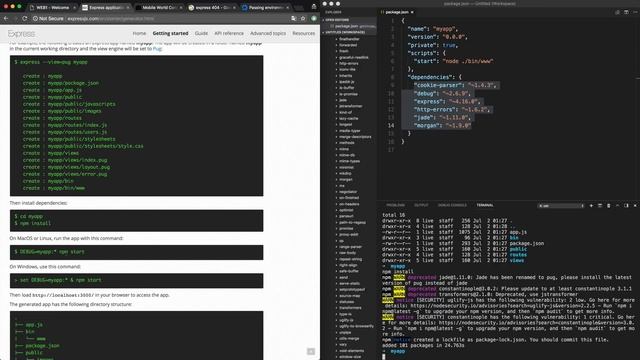Switch to the Passing environment browser tab
Screen dimensions: 640x360
pyautogui.click(x=266, y=7)
